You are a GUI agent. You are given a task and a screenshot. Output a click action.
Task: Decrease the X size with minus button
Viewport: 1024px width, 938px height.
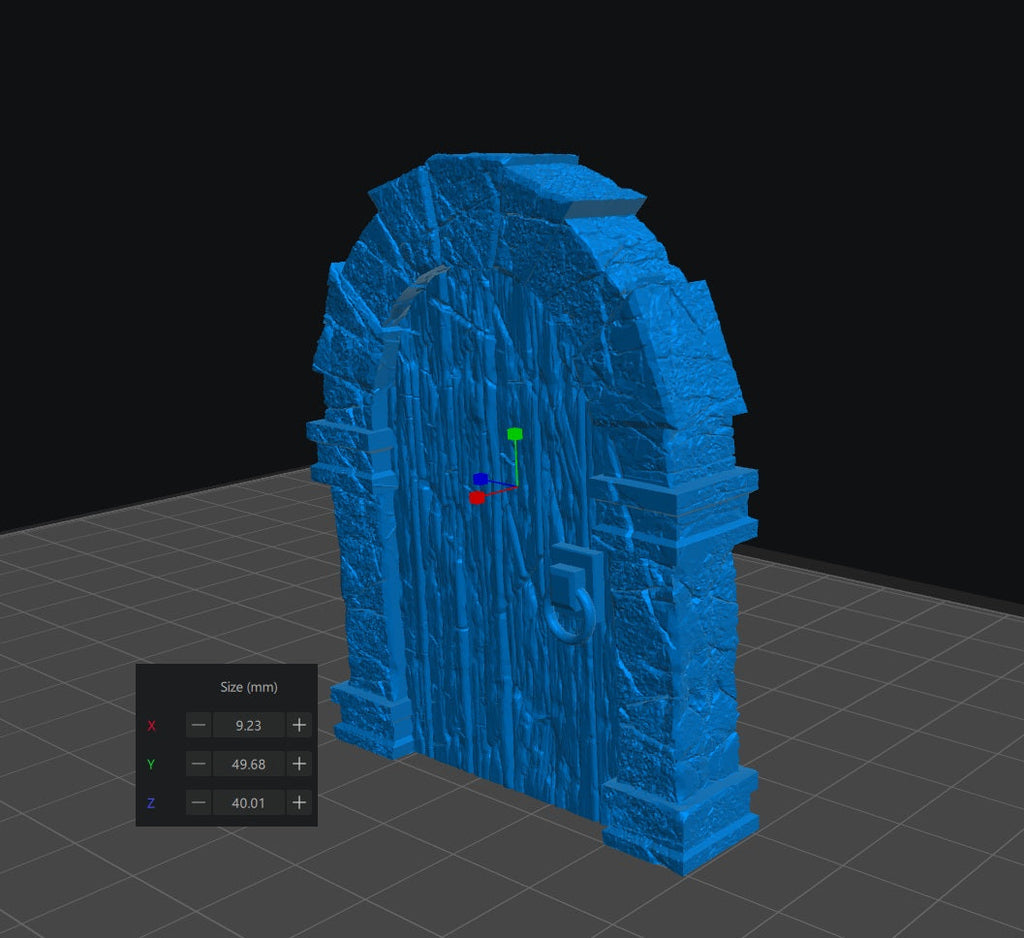tap(199, 725)
